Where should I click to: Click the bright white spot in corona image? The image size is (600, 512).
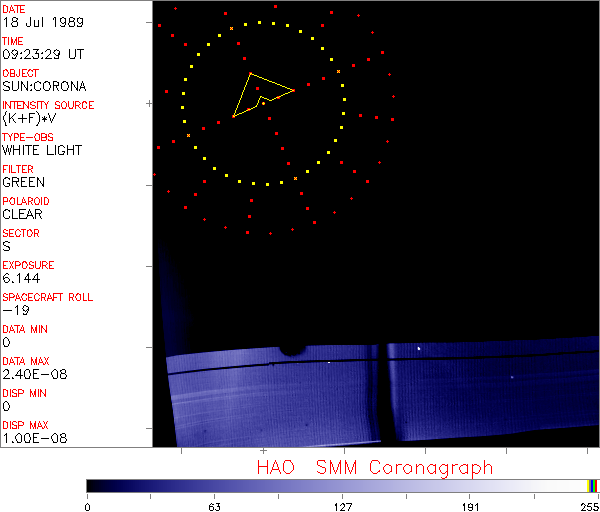(x=418, y=348)
